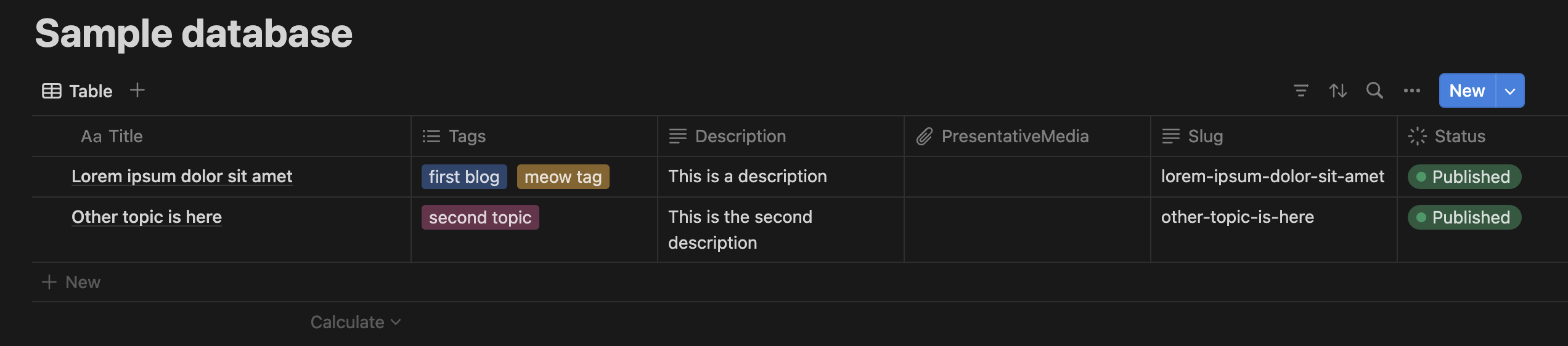
Task: Click the filter icon in toolbar
Action: coord(1301,91)
